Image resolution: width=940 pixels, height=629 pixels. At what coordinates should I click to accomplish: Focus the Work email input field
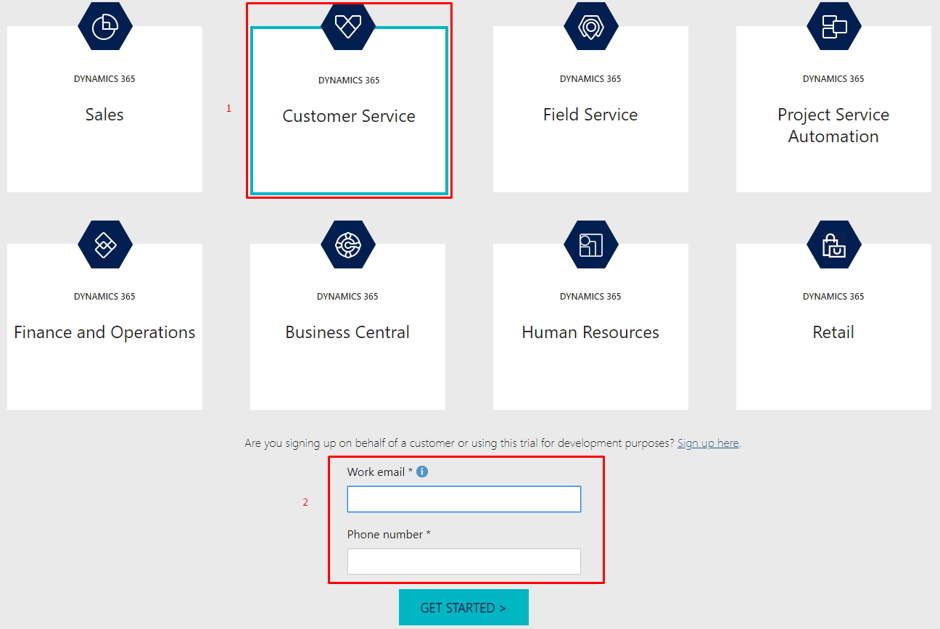[x=464, y=499]
